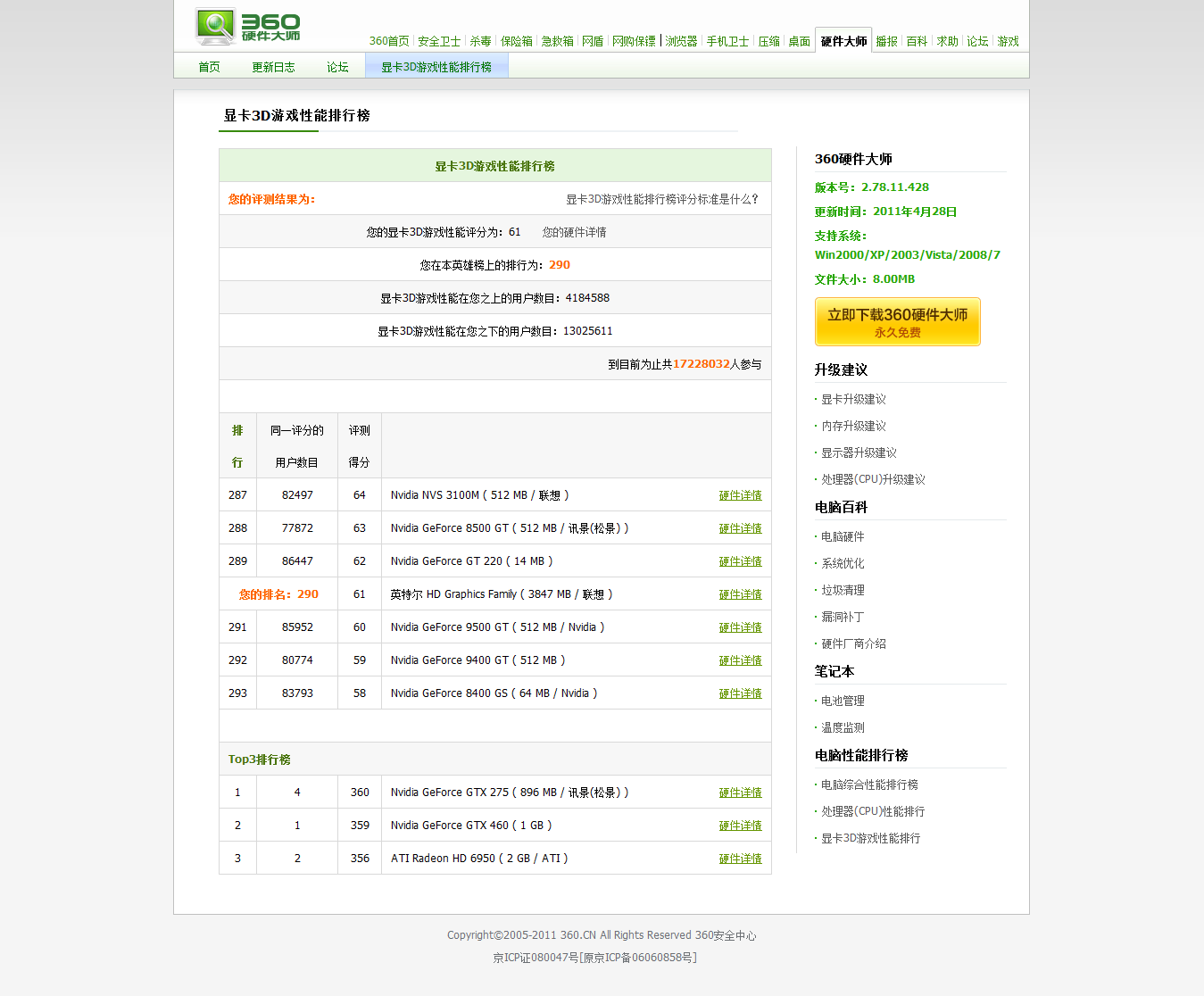Select 保险箱 in the top navigation

517,41
